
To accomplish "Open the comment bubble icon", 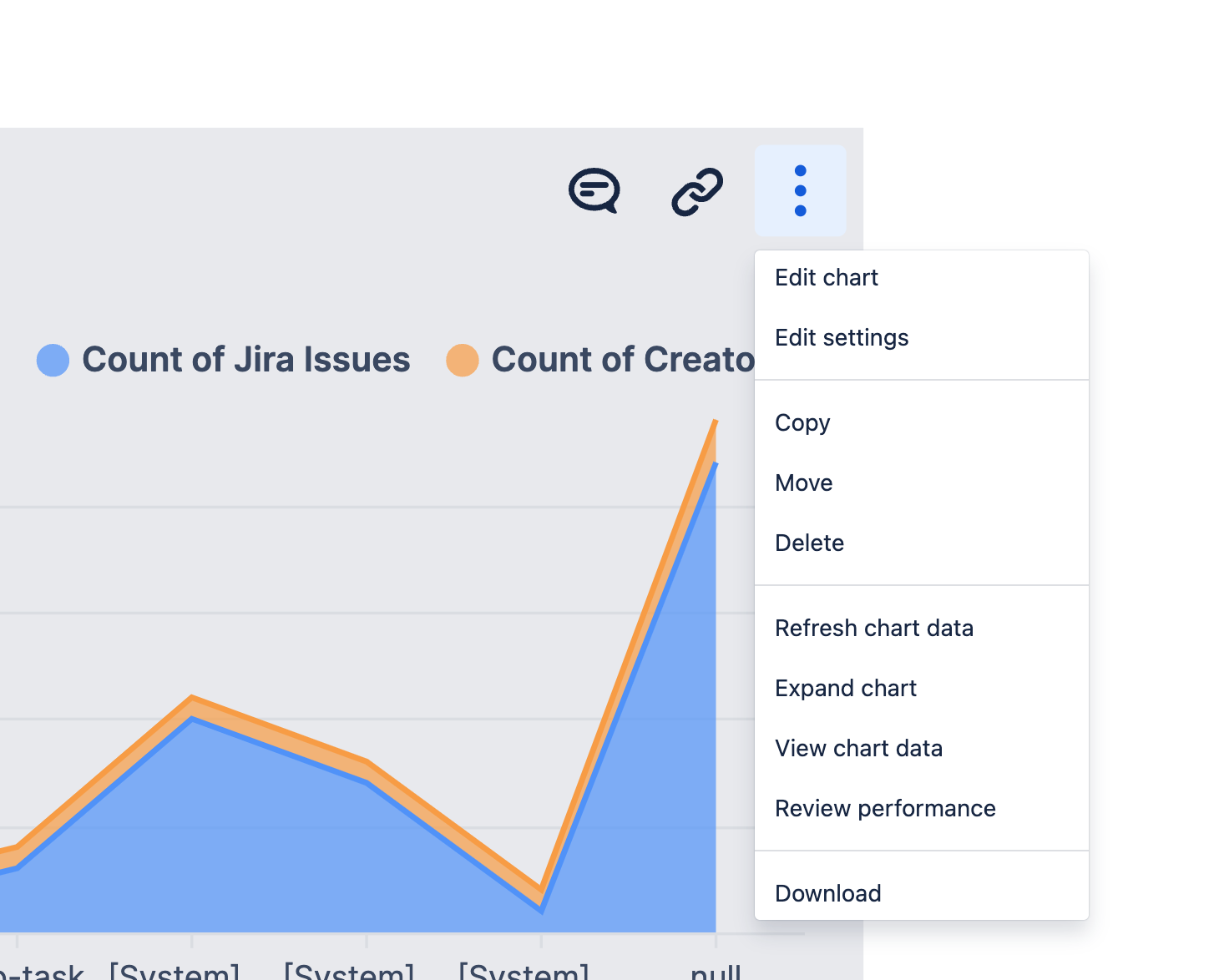I will 594,190.
